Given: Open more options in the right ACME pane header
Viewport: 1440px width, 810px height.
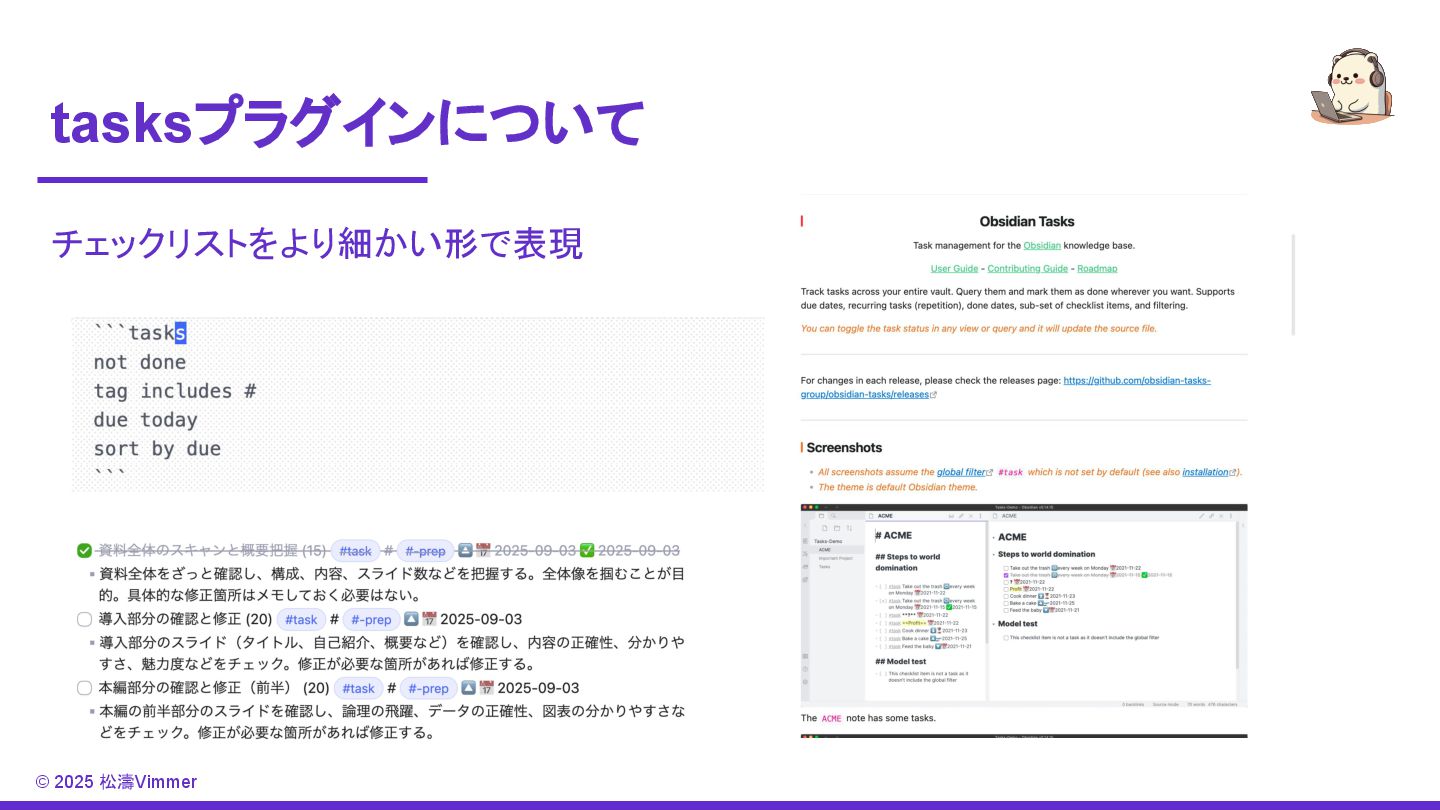Looking at the screenshot, I should 1231,516.
